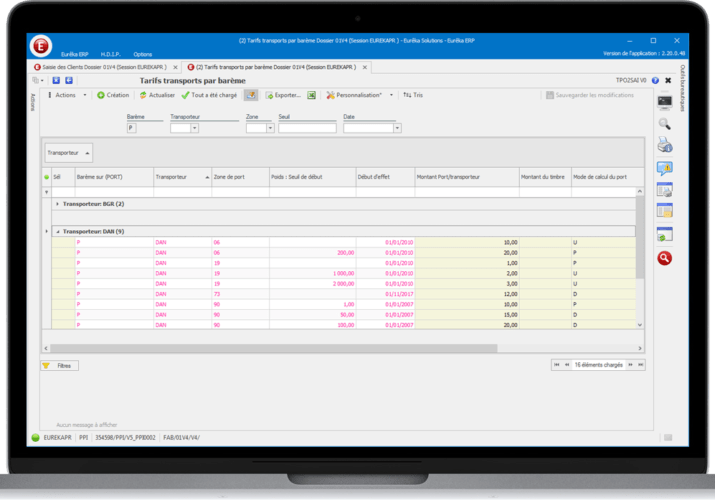This screenshot has height=500, width=715.
Task: Open the monitor console icon in sidebar
Action: (x=664, y=101)
